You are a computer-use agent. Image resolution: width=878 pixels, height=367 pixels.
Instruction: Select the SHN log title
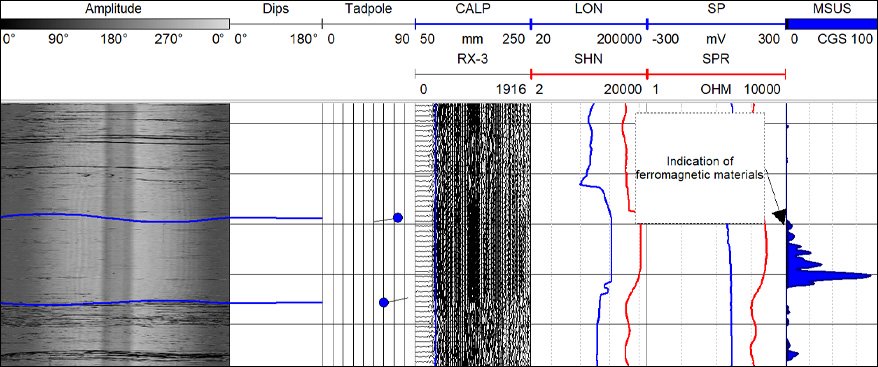point(588,59)
